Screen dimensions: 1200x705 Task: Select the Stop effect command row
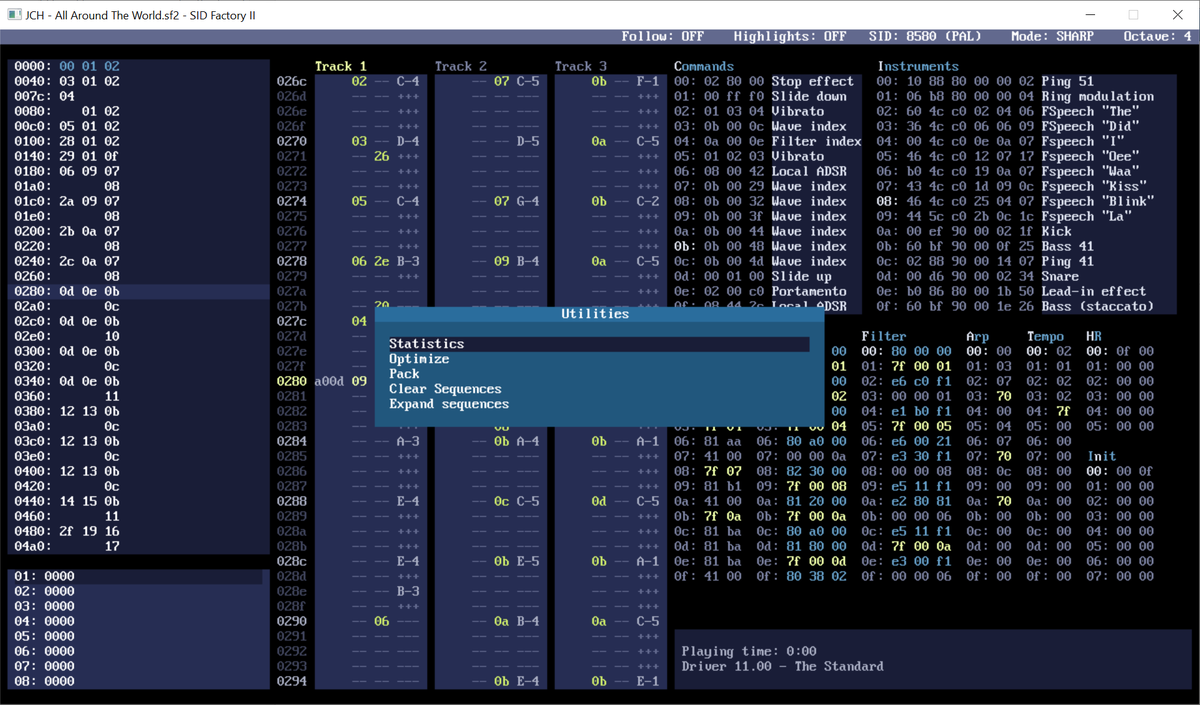[766, 81]
